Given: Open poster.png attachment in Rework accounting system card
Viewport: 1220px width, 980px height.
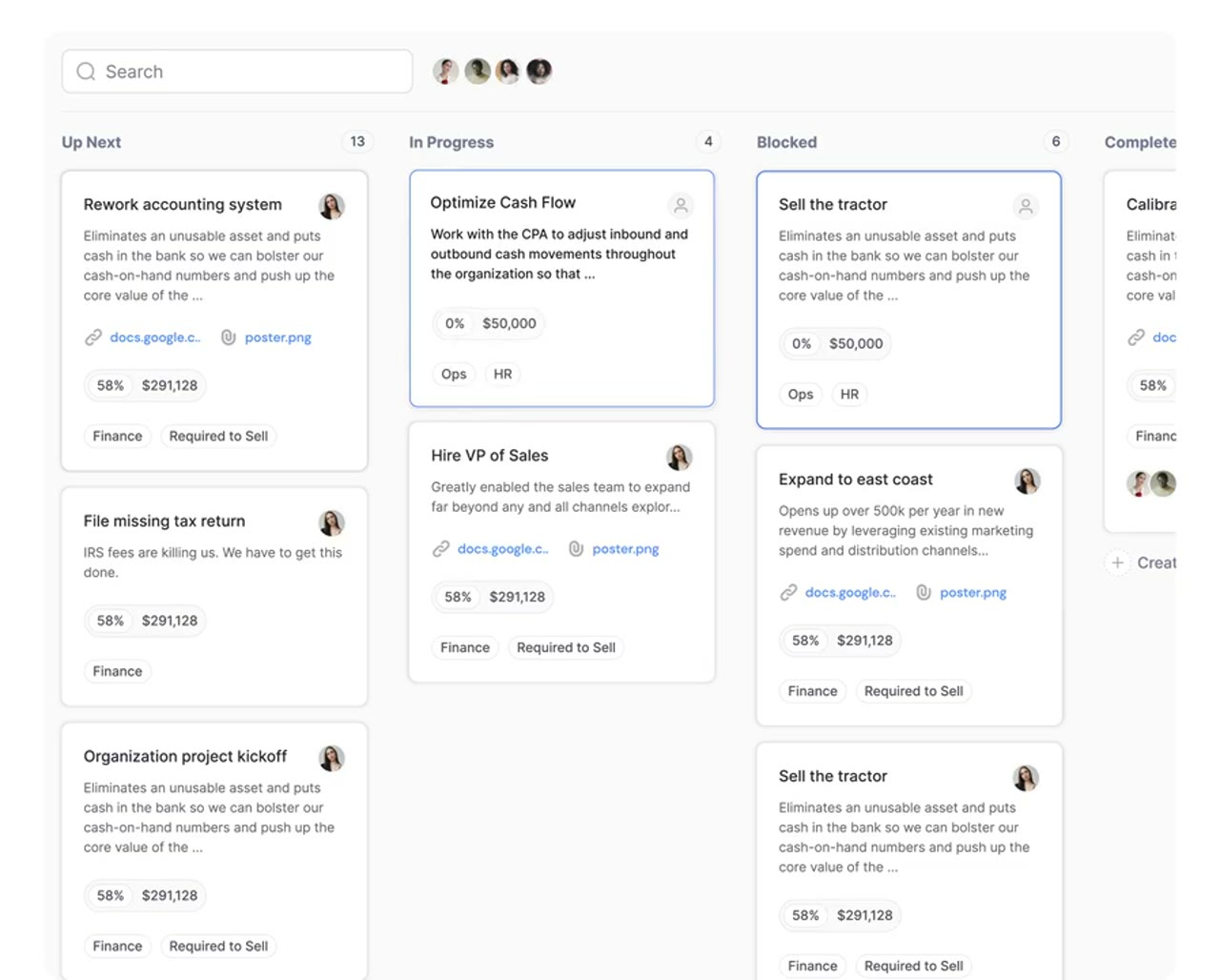Looking at the screenshot, I should tap(278, 337).
